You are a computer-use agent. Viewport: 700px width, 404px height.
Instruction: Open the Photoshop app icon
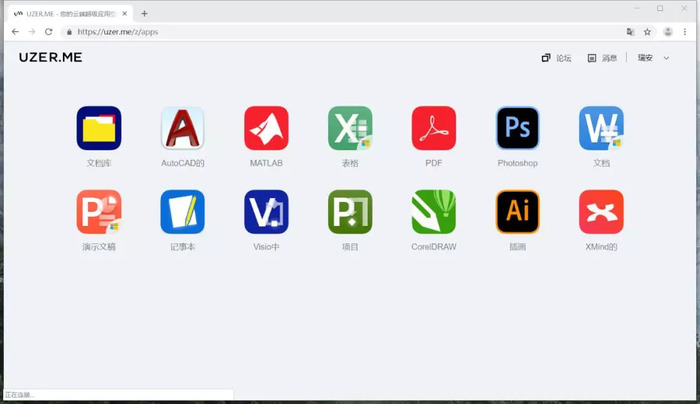tap(517, 128)
